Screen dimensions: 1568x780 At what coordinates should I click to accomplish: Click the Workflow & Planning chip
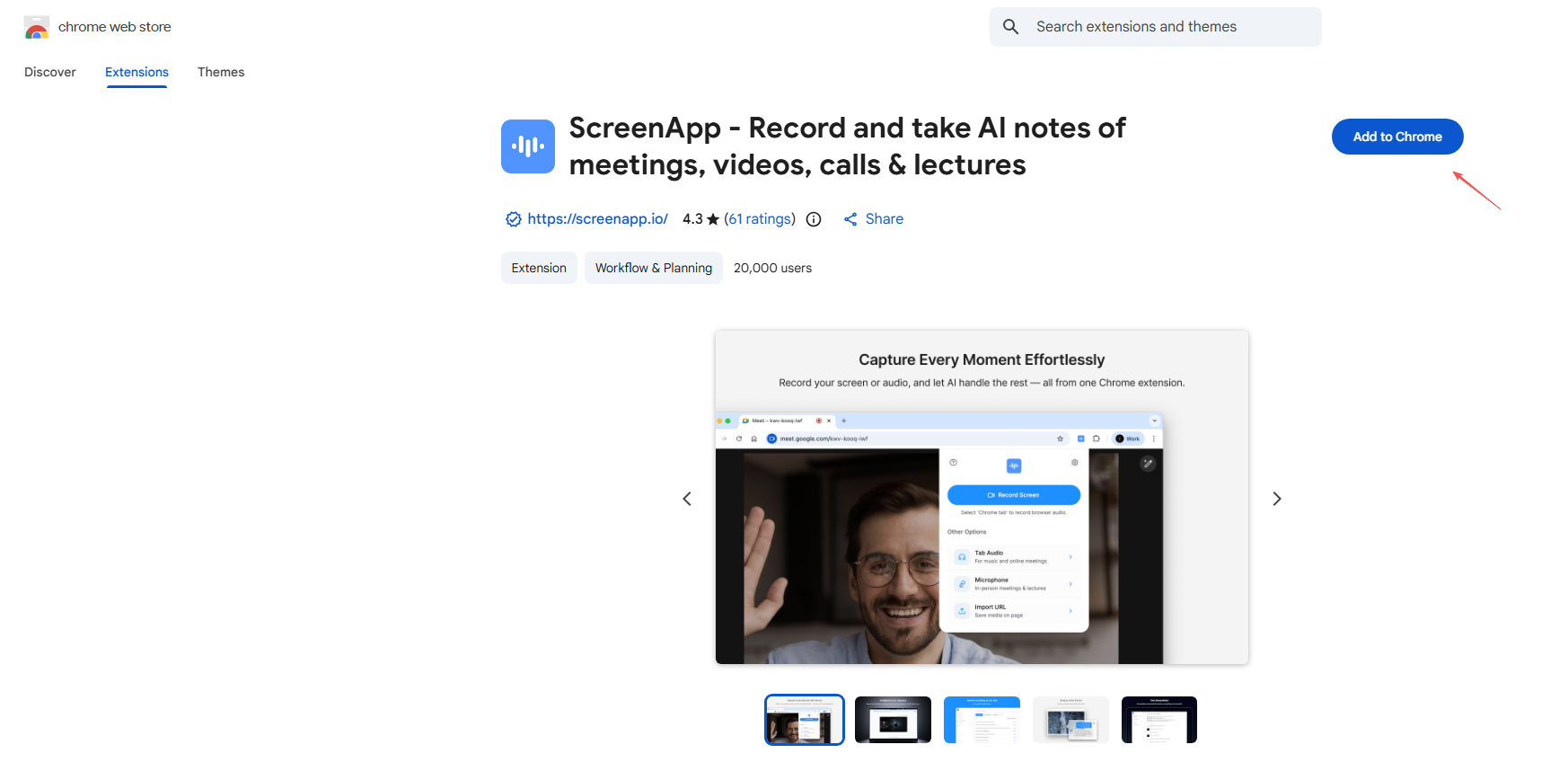pyautogui.click(x=654, y=268)
